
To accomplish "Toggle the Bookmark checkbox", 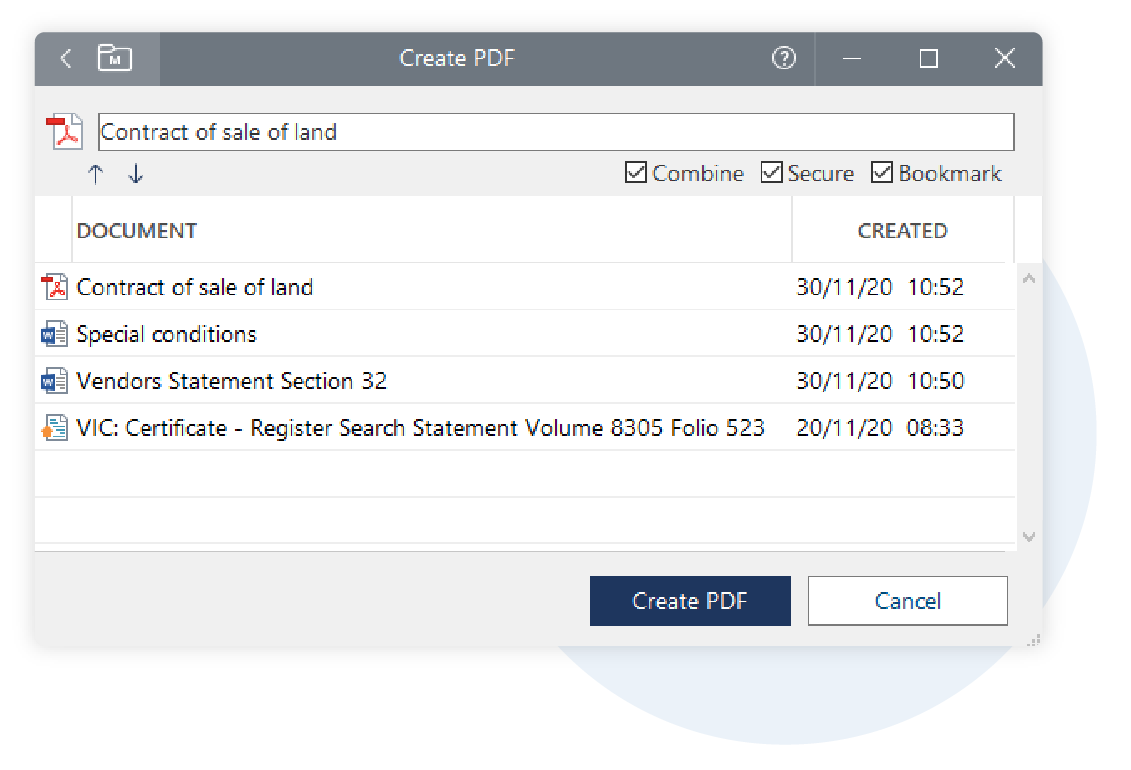I will click(881, 173).
